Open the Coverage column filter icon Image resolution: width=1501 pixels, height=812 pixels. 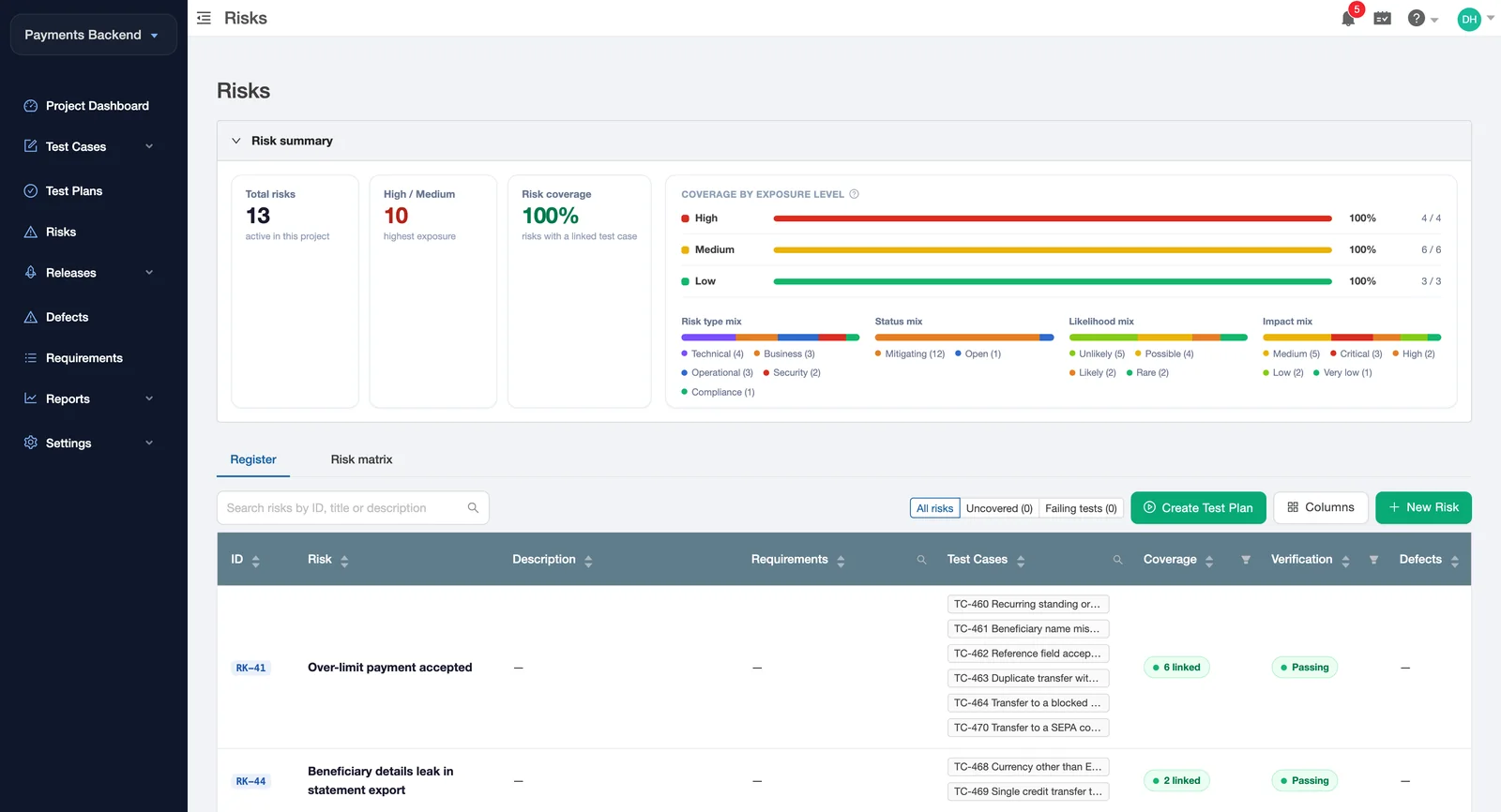pos(1246,560)
